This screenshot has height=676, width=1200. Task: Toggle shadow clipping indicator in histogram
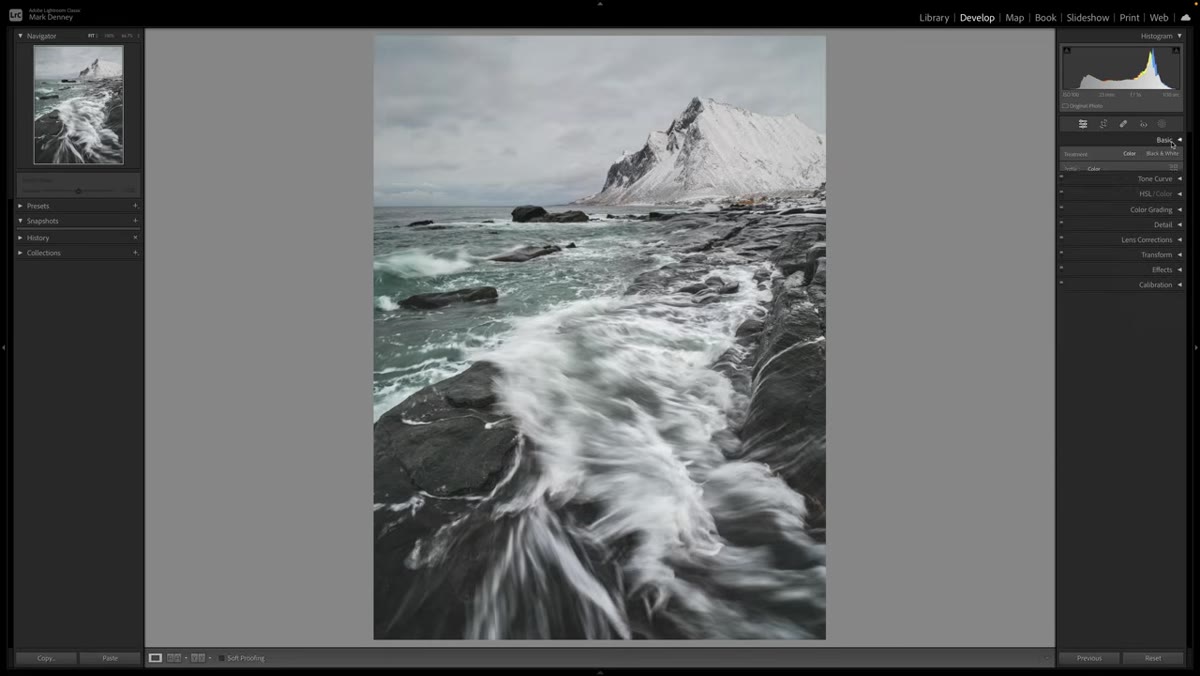pos(1066,50)
